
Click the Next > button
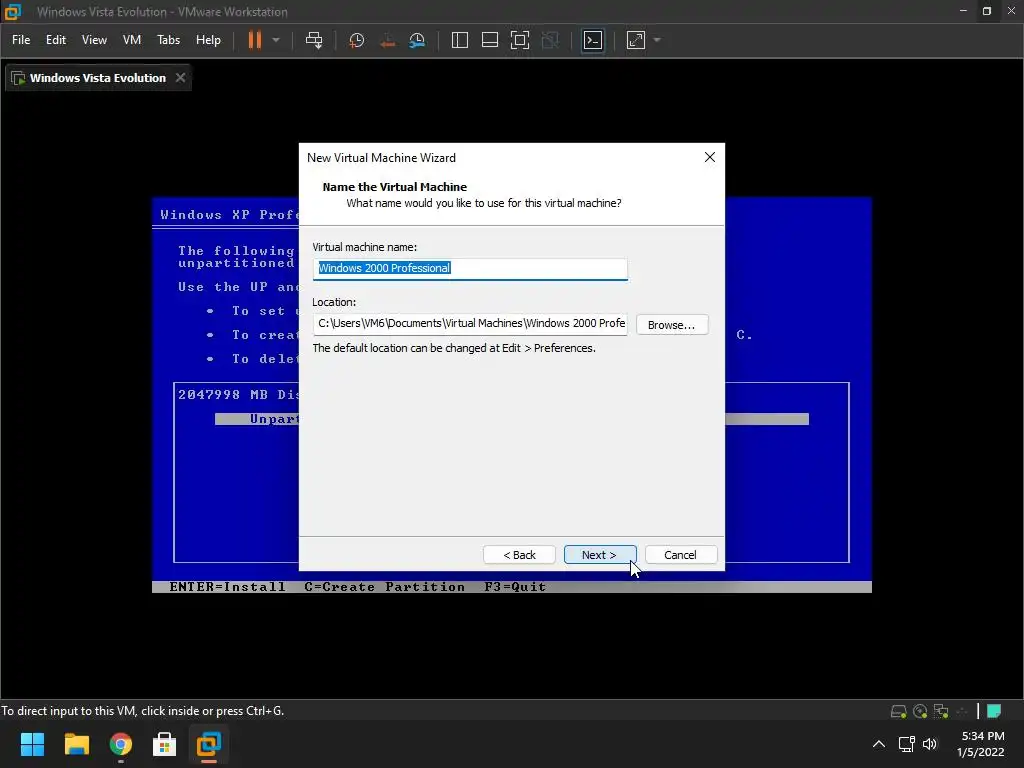coord(600,555)
